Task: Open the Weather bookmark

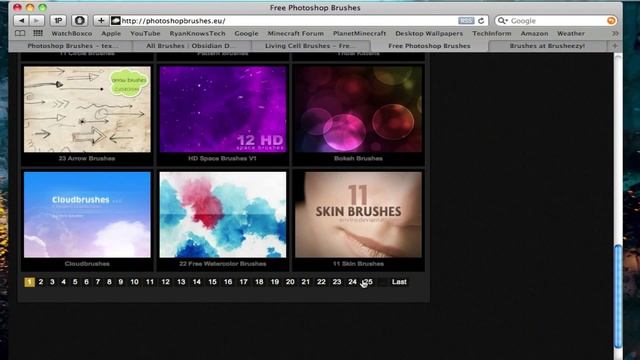Action: click(571, 33)
